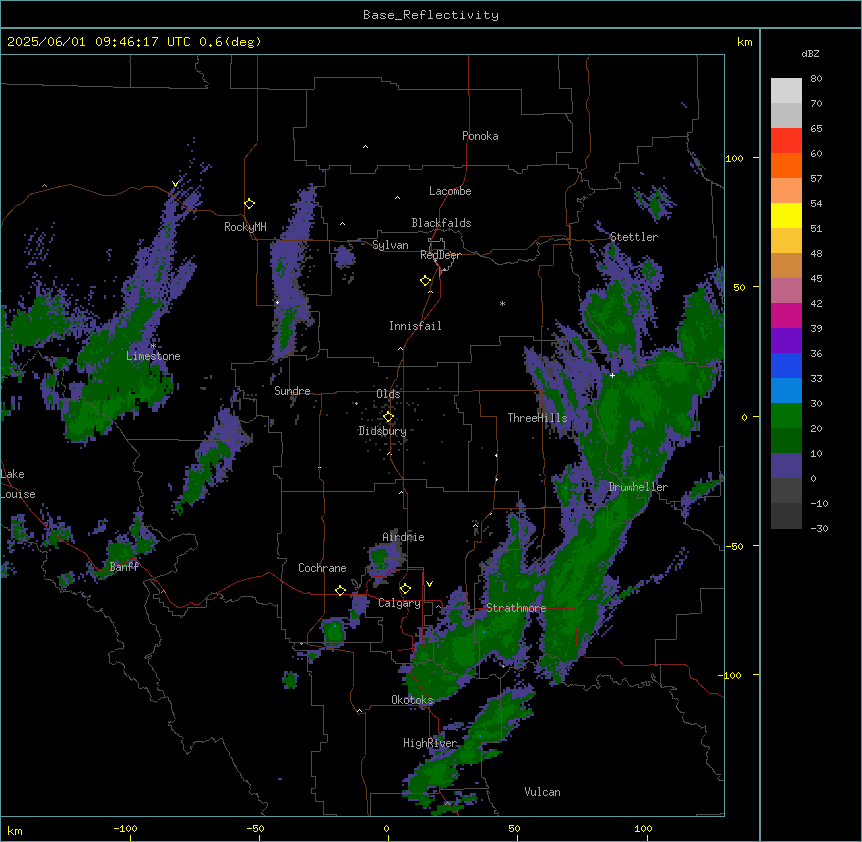Click the Sylvan label on map
Viewport: 862px width, 842px height.
[390, 245]
